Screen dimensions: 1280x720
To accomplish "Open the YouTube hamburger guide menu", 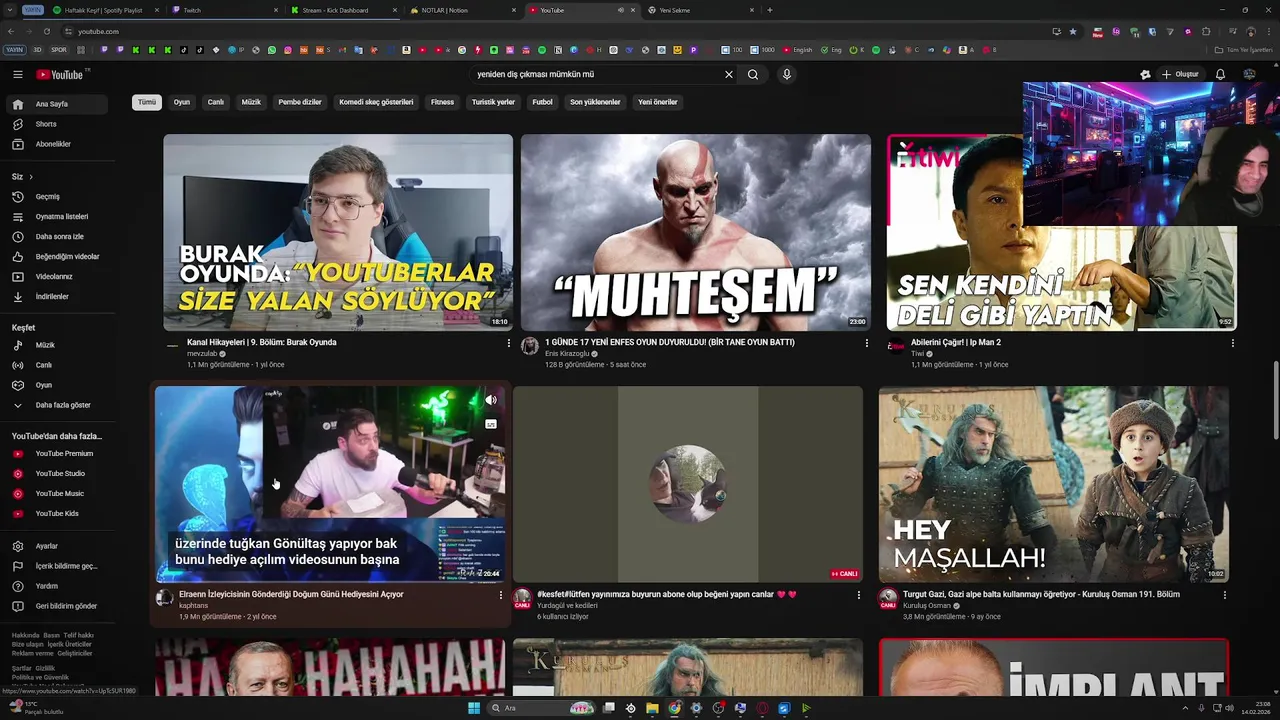I will [18, 74].
